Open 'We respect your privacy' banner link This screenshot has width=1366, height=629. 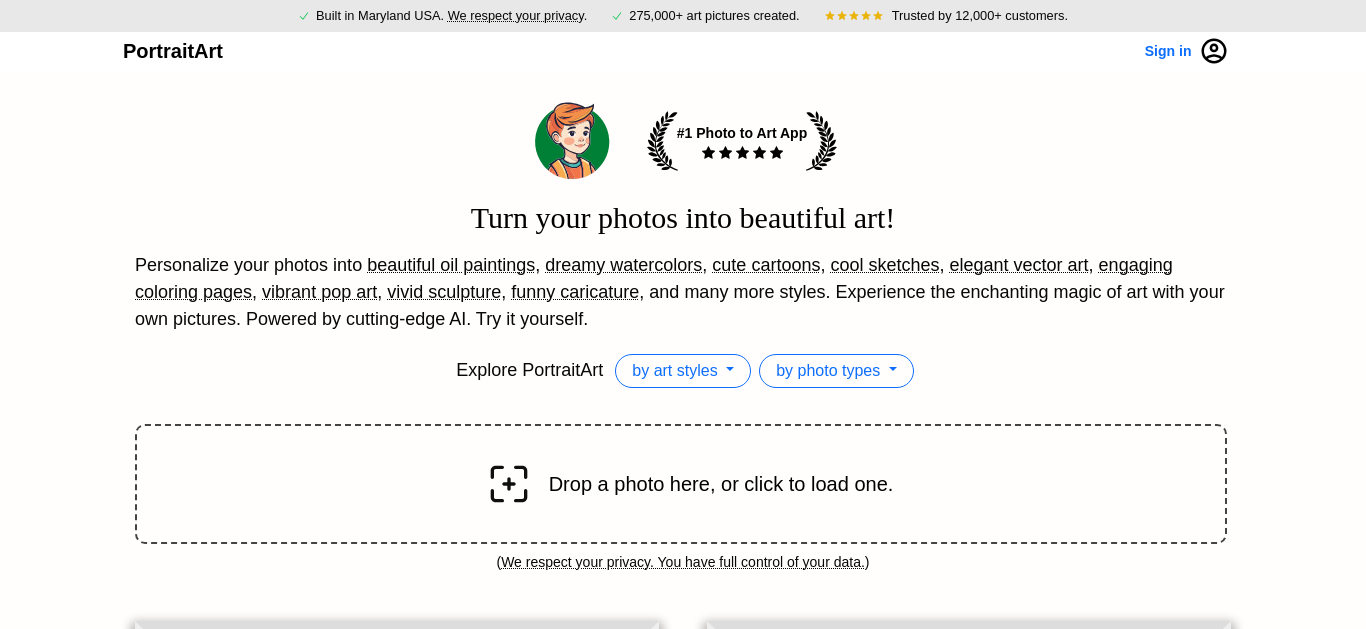coord(516,16)
